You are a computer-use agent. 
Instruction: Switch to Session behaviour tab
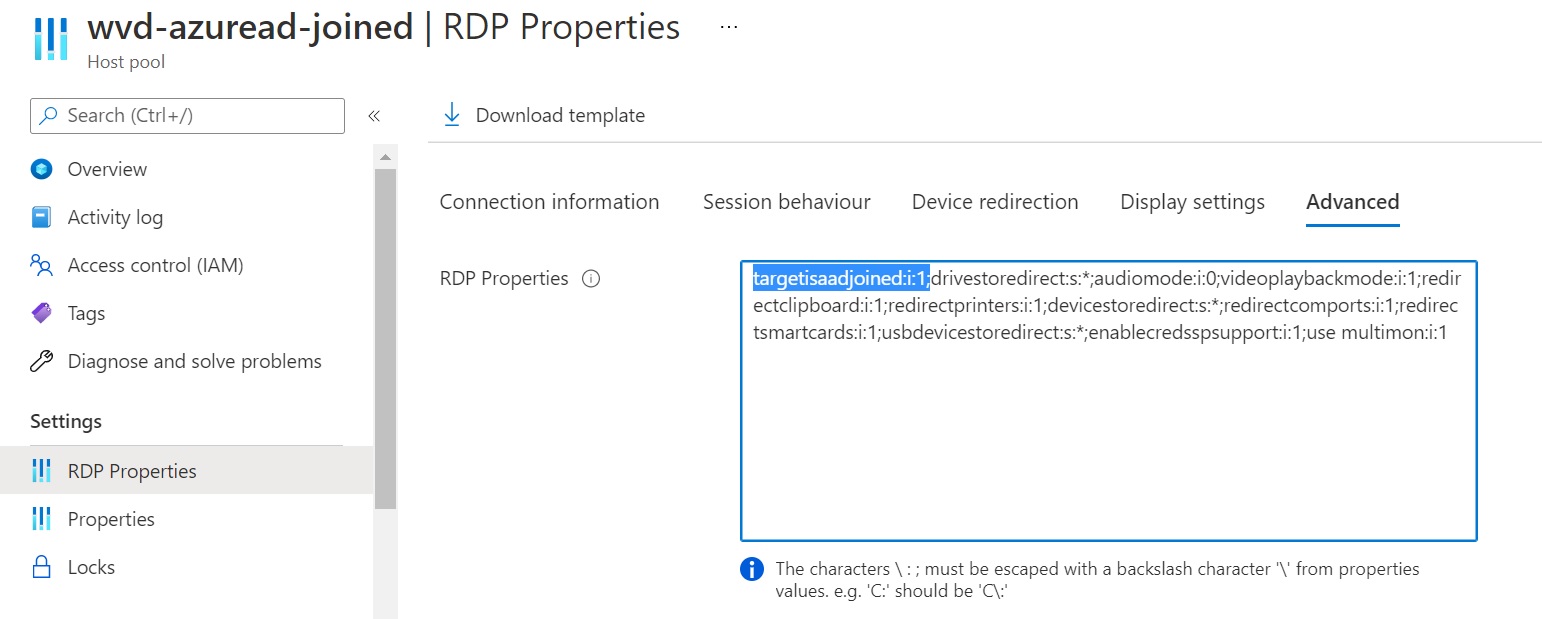[x=786, y=202]
